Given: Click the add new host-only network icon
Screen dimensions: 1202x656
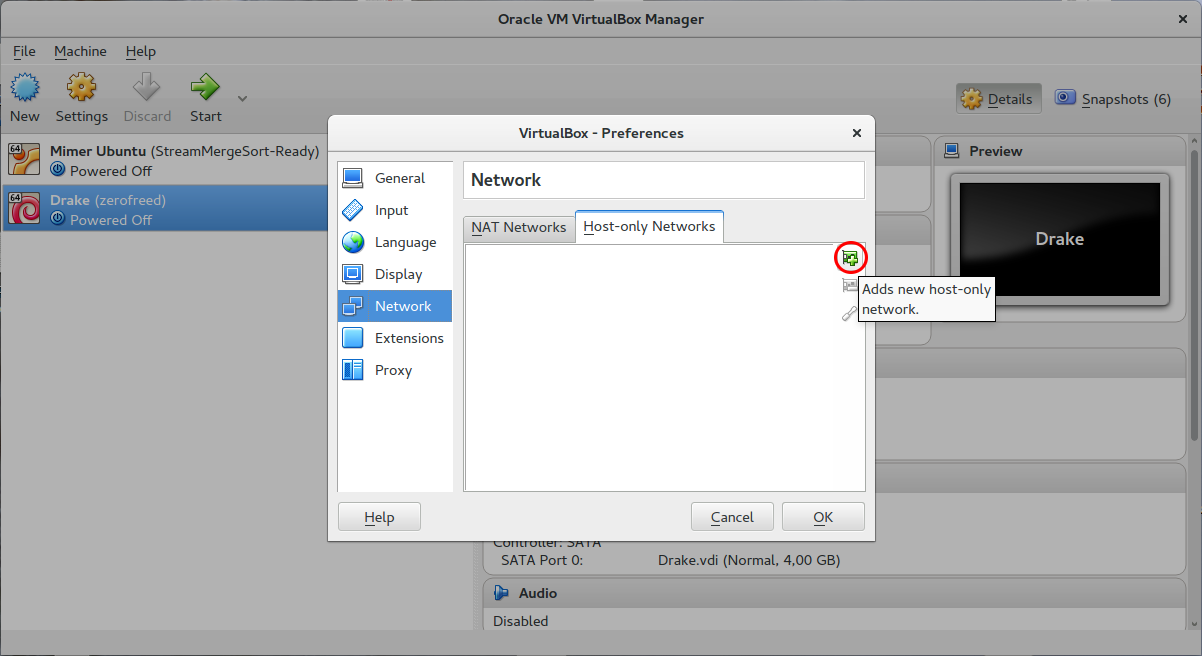Looking at the screenshot, I should (850, 258).
